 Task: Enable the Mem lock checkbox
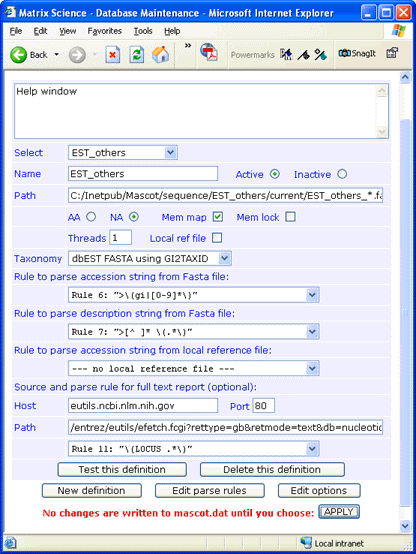[291, 217]
